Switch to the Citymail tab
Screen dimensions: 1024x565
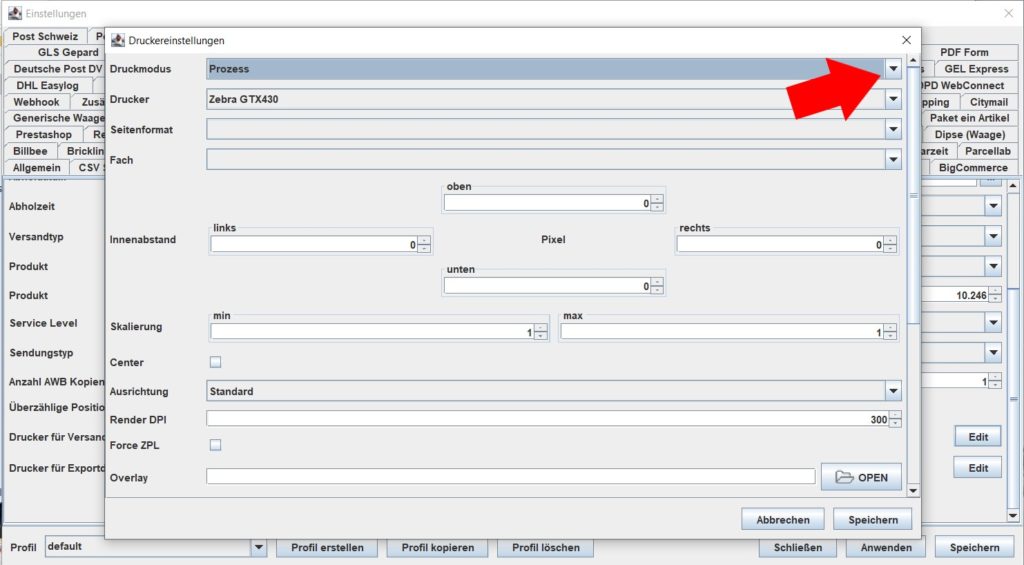(x=989, y=102)
